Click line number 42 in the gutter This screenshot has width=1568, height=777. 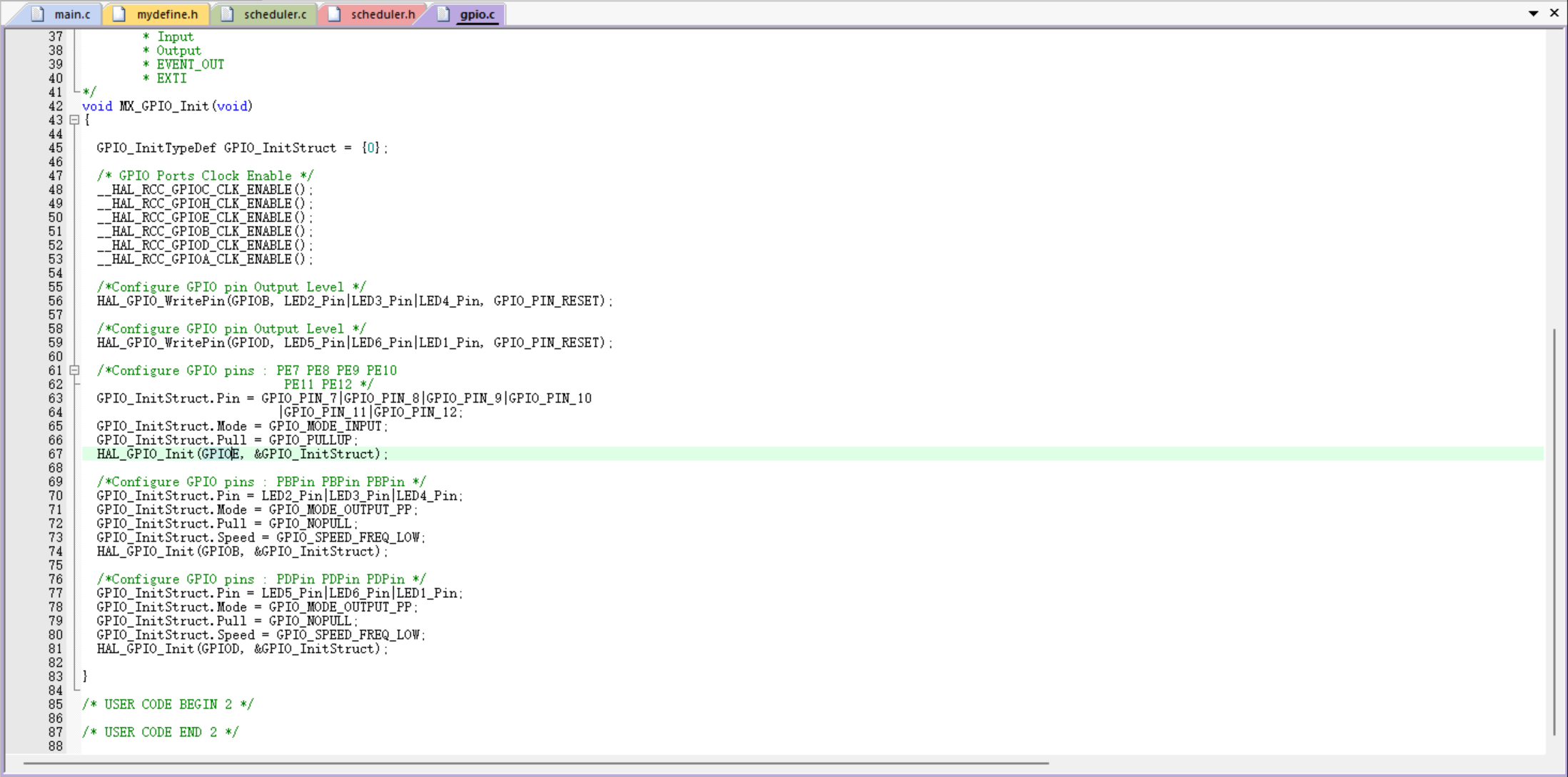click(55, 106)
